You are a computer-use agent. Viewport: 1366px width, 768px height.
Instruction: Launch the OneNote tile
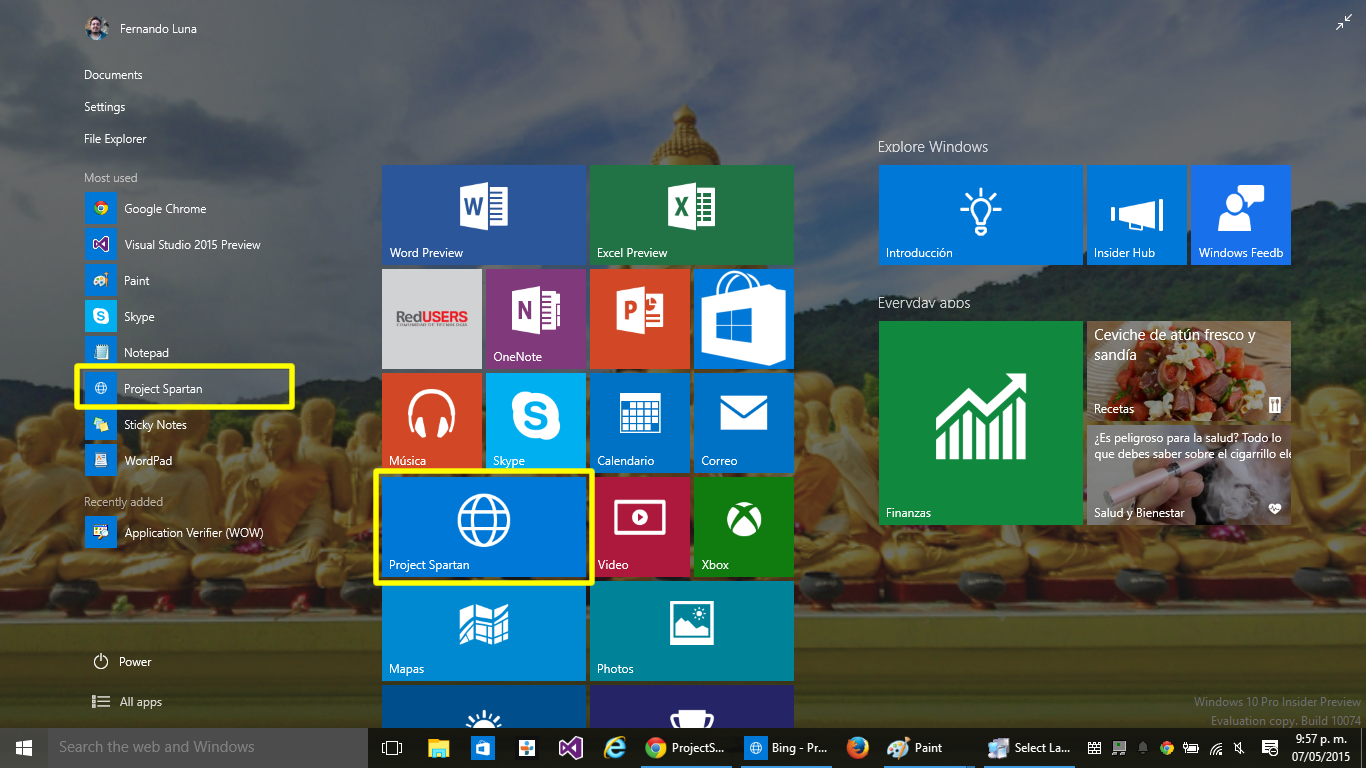point(535,319)
